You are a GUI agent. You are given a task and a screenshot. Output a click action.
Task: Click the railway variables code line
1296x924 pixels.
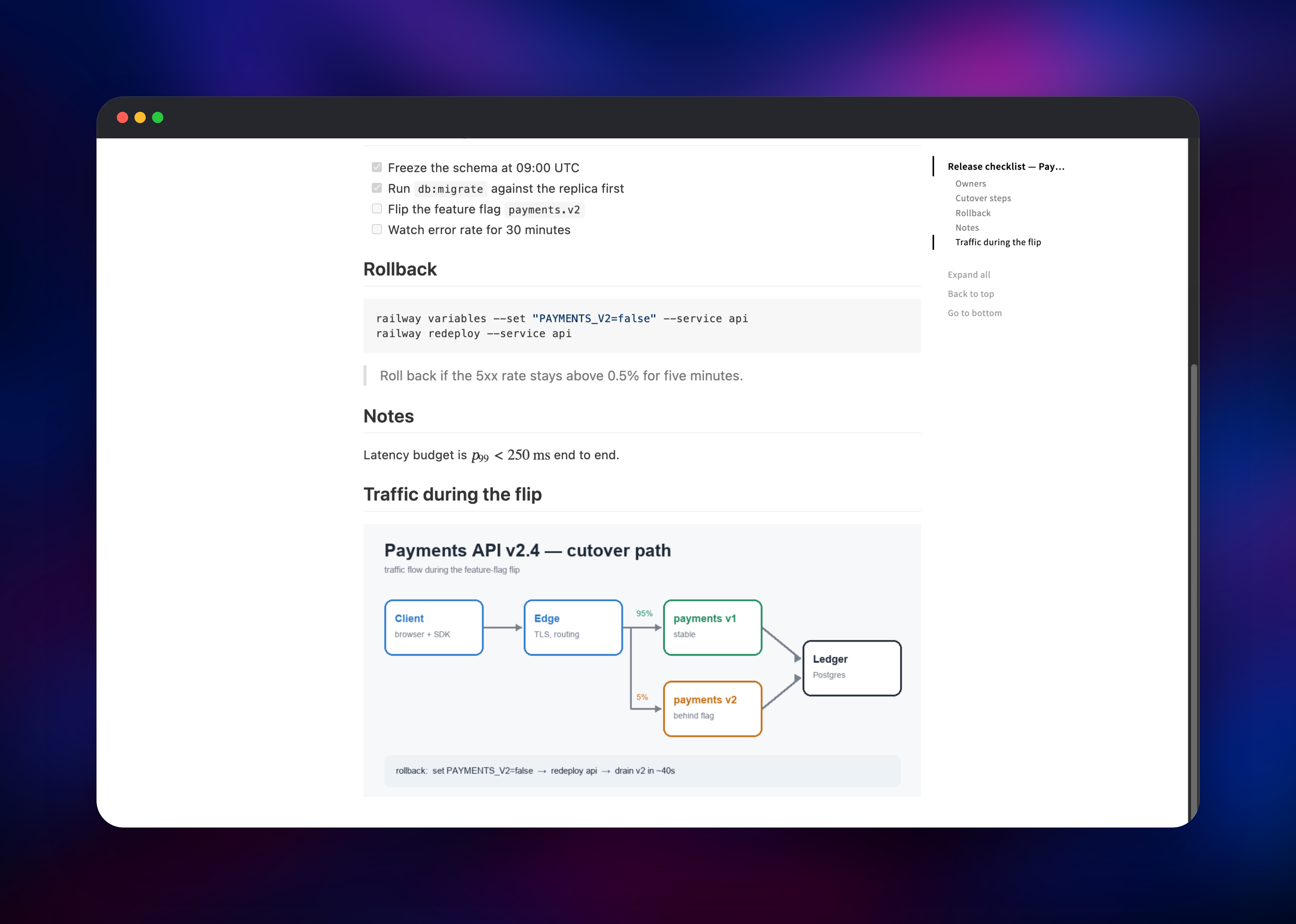pyautogui.click(x=562, y=319)
